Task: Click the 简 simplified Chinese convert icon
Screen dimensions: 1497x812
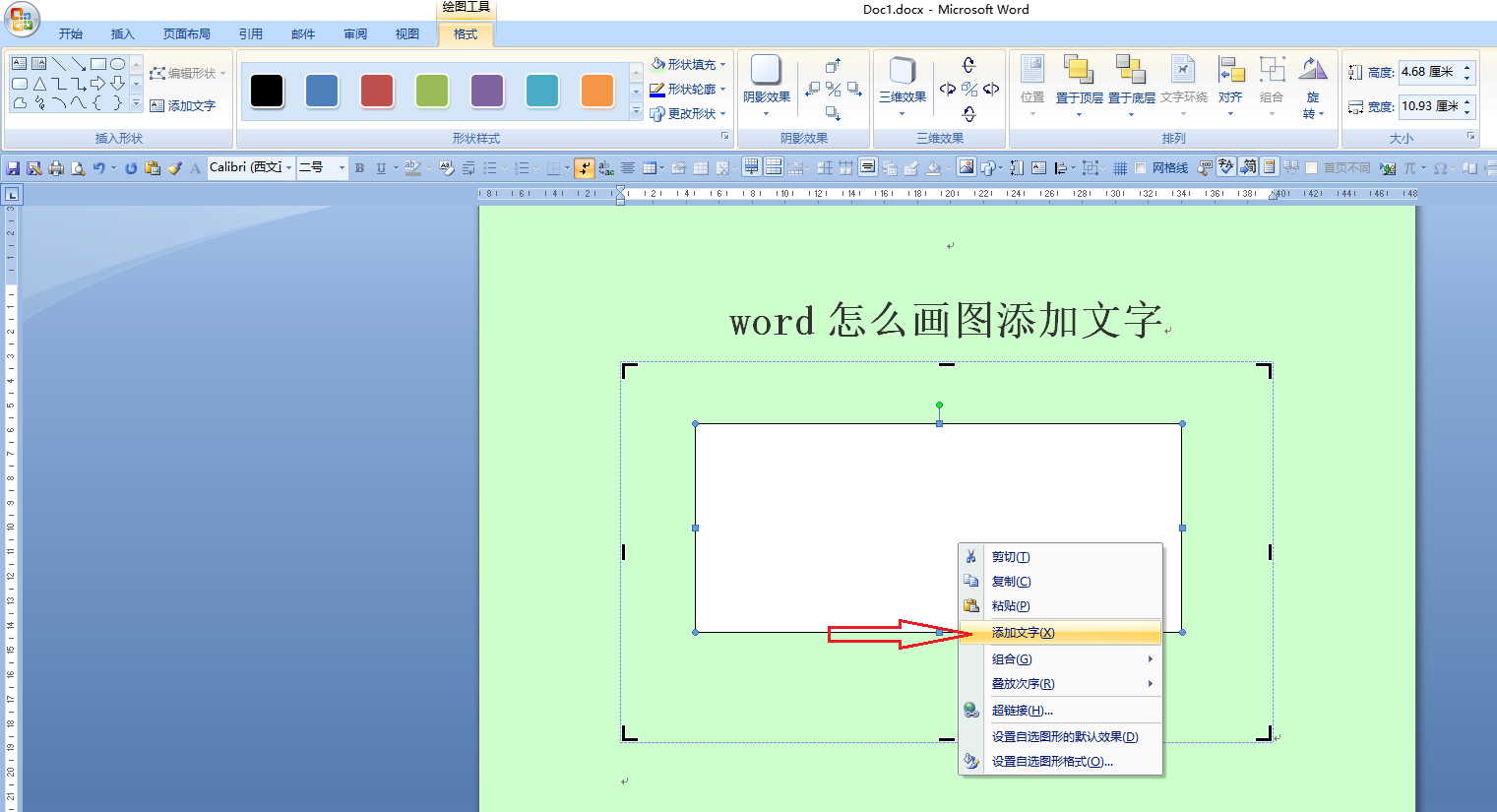Action: tap(1248, 167)
